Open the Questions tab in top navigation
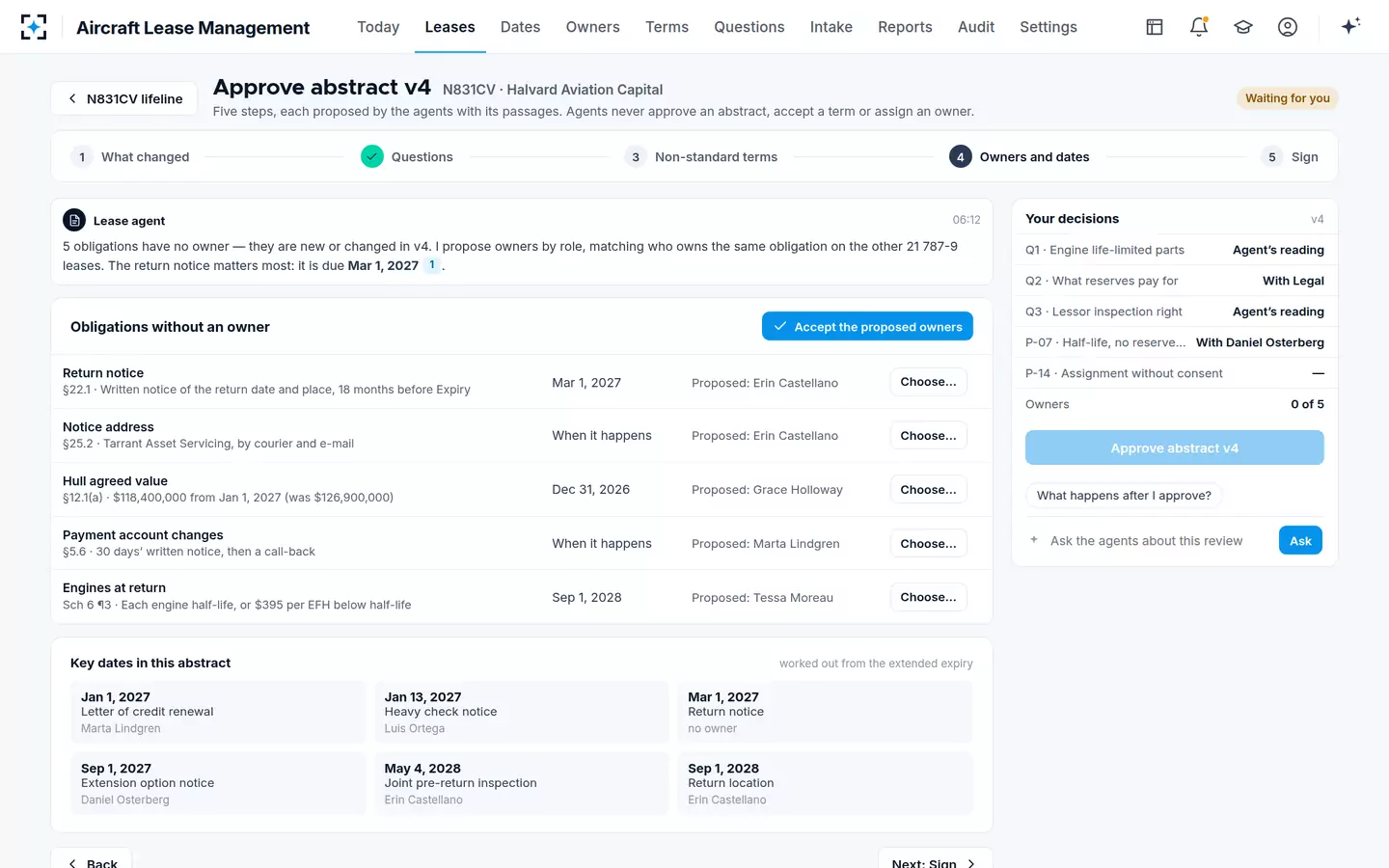The height and width of the screenshot is (868, 1389). point(749,27)
